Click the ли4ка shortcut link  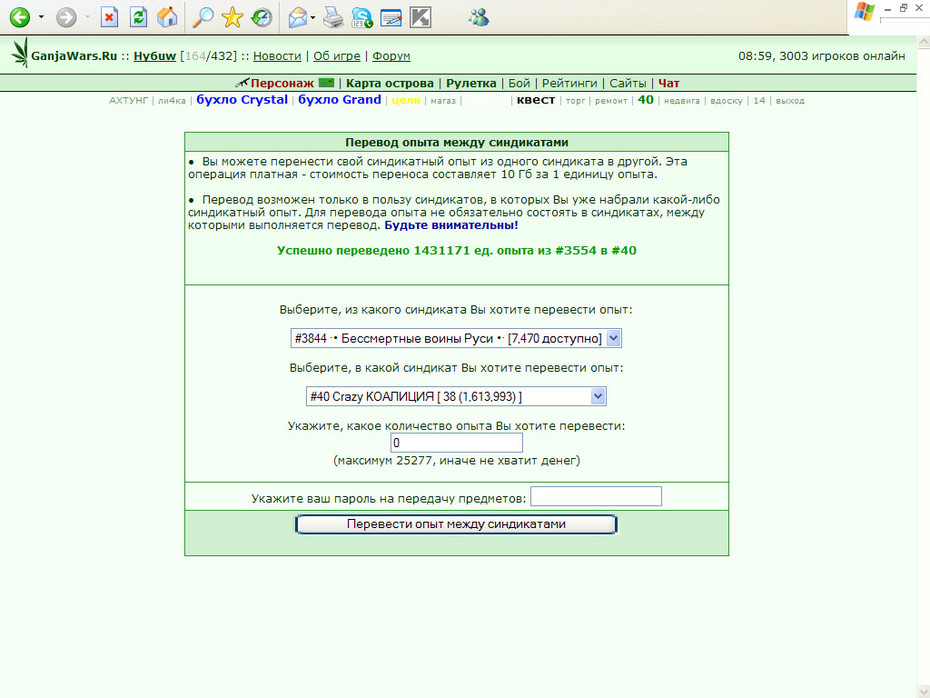click(x=171, y=101)
